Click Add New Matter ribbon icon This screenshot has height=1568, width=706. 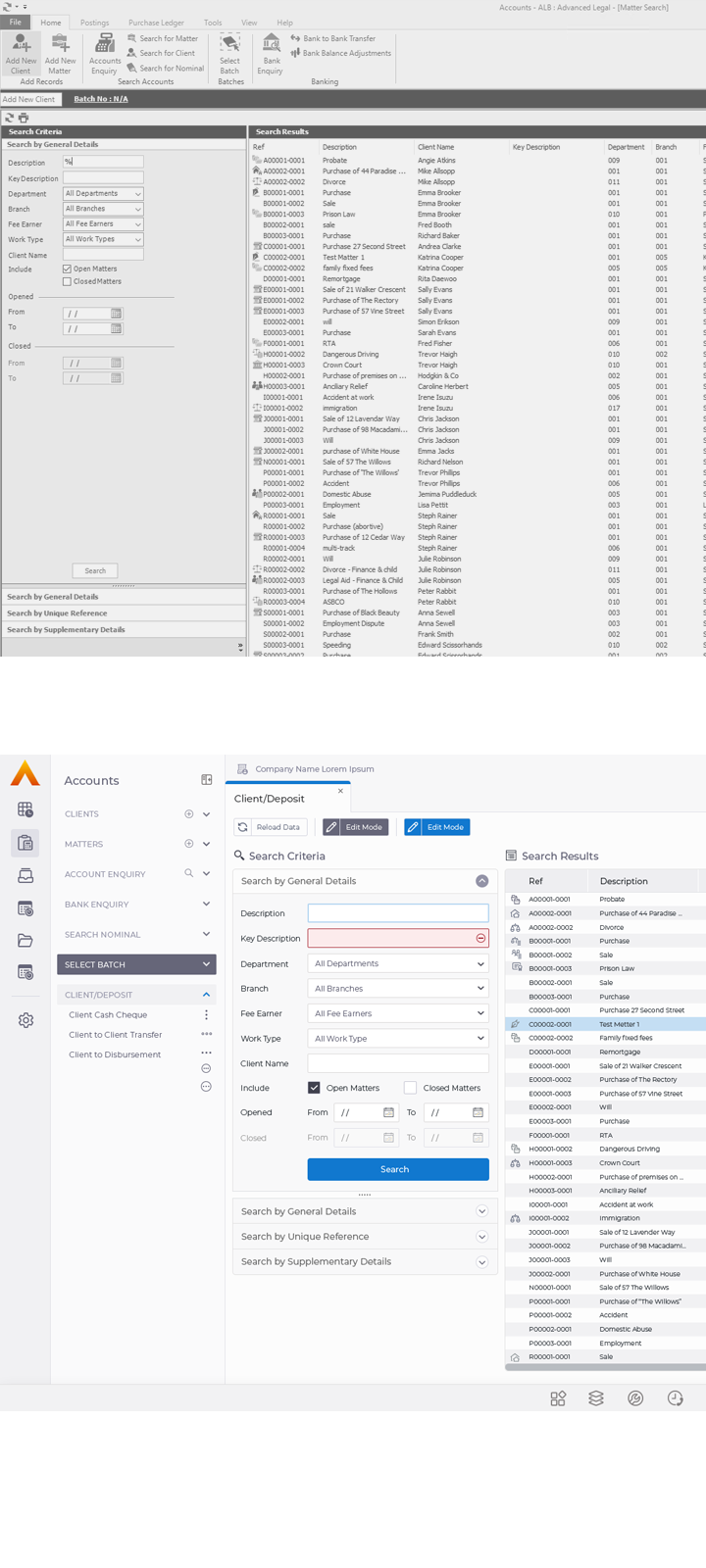click(60, 54)
